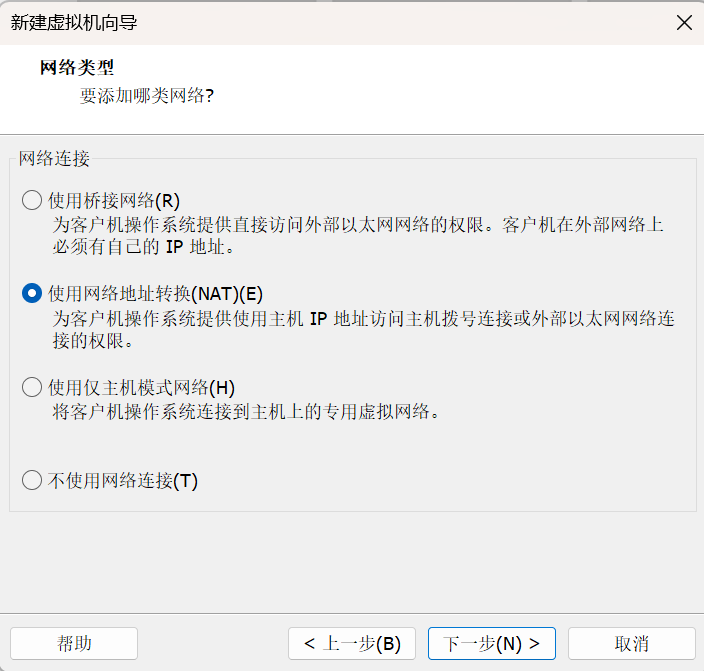Click the 帮助 help button
The height and width of the screenshot is (671, 704).
[74, 644]
